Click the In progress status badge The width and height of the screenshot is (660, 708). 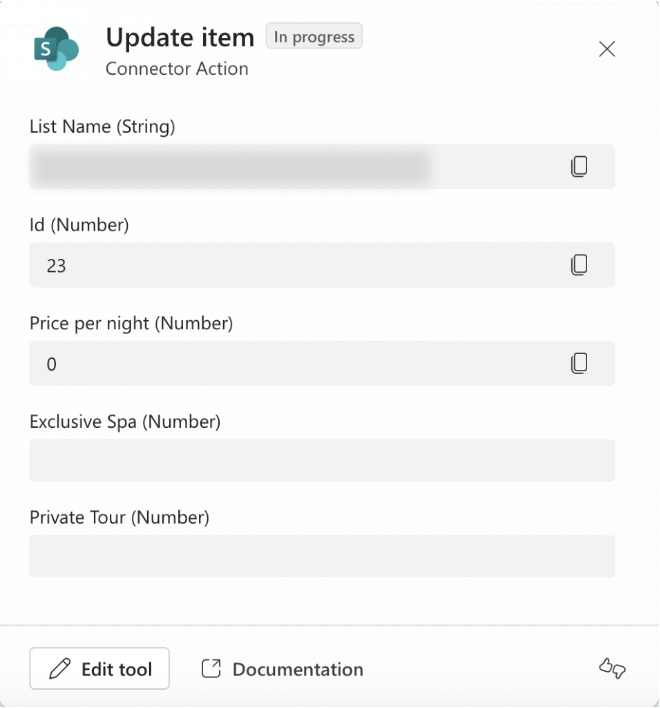(314, 37)
